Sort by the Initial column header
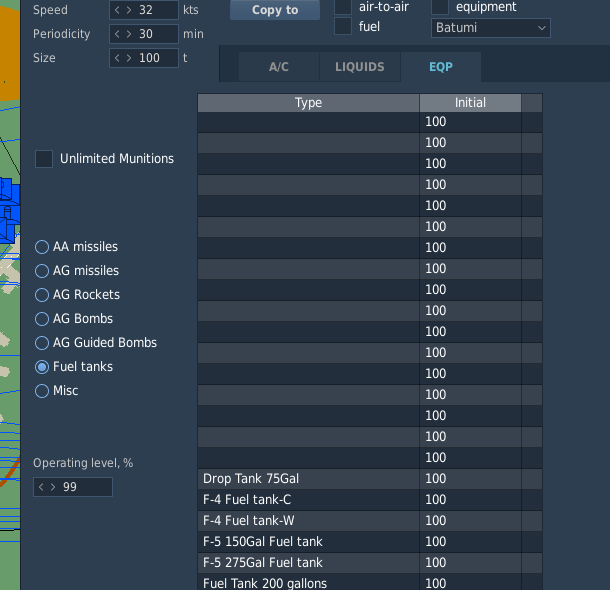Screen dimensions: 610x590 [x=470, y=103]
